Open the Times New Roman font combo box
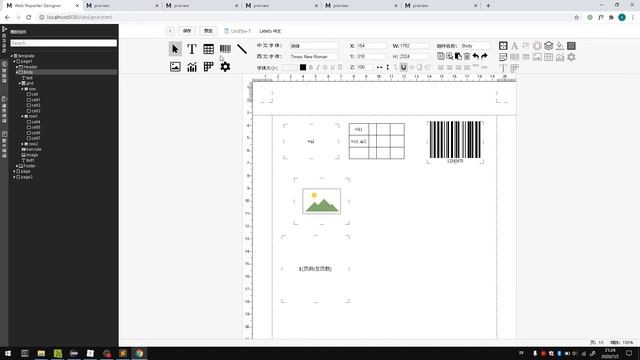The height and width of the screenshot is (360, 640). pyautogui.click(x=314, y=56)
